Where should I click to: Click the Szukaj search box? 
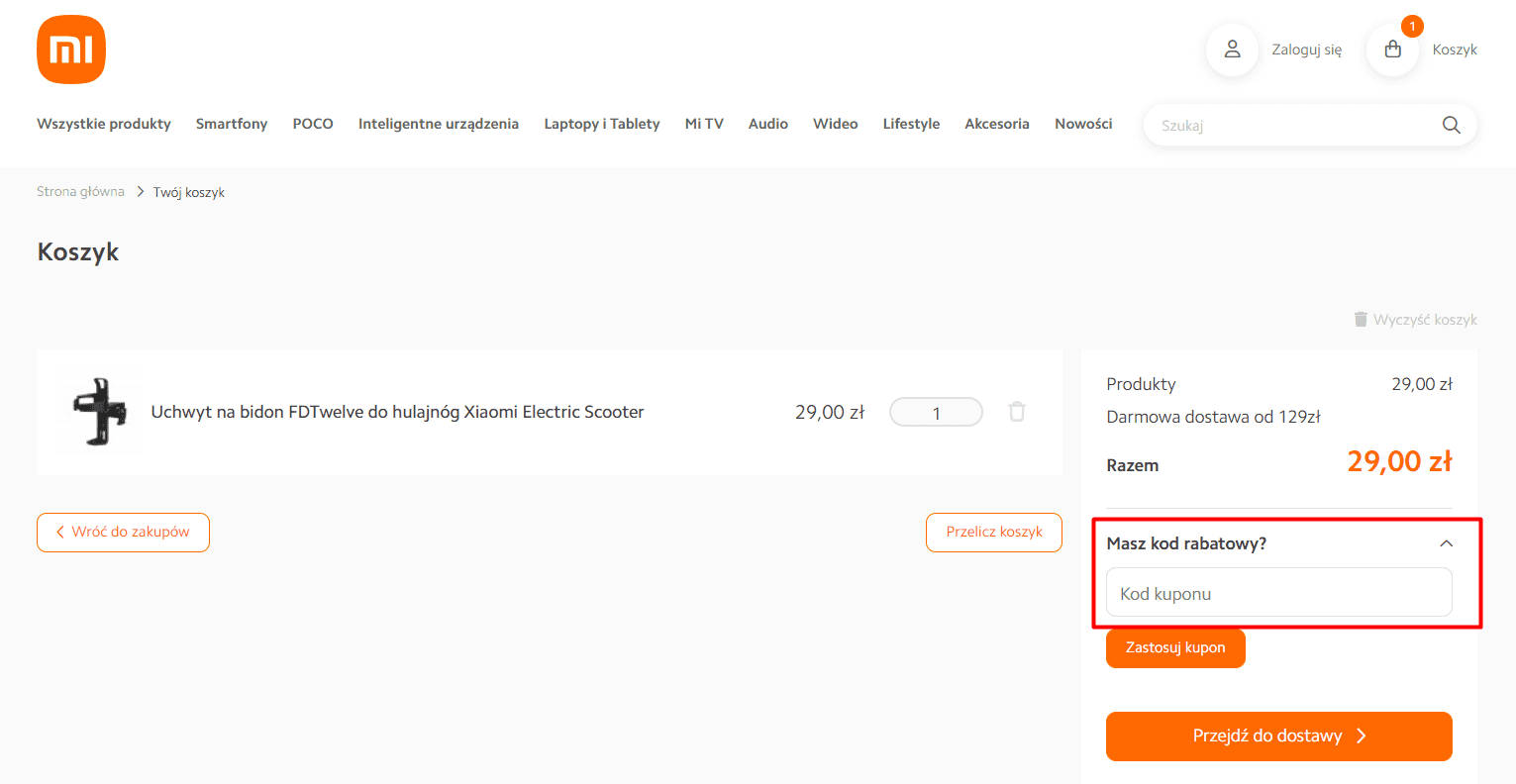[1292, 126]
